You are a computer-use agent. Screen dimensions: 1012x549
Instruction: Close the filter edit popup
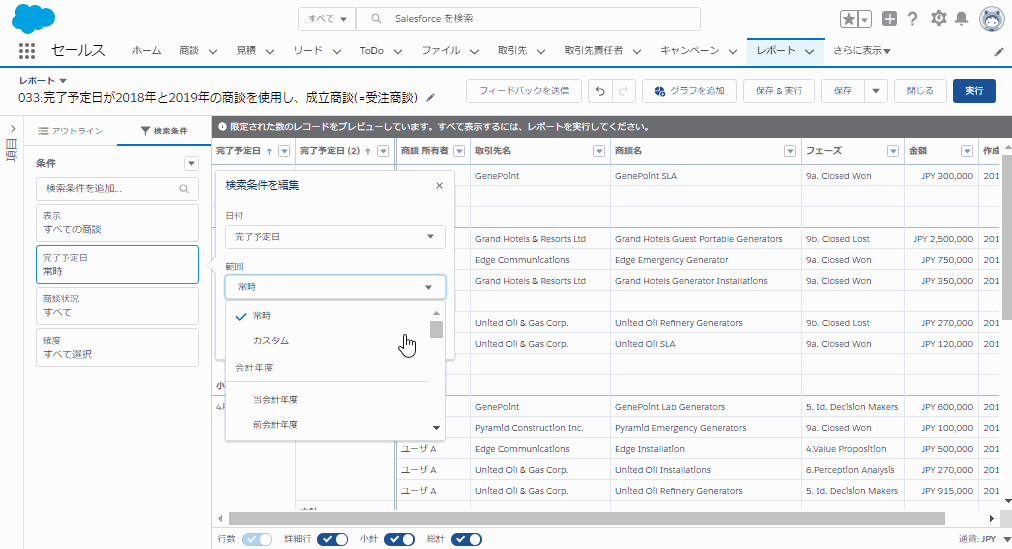tap(440, 186)
